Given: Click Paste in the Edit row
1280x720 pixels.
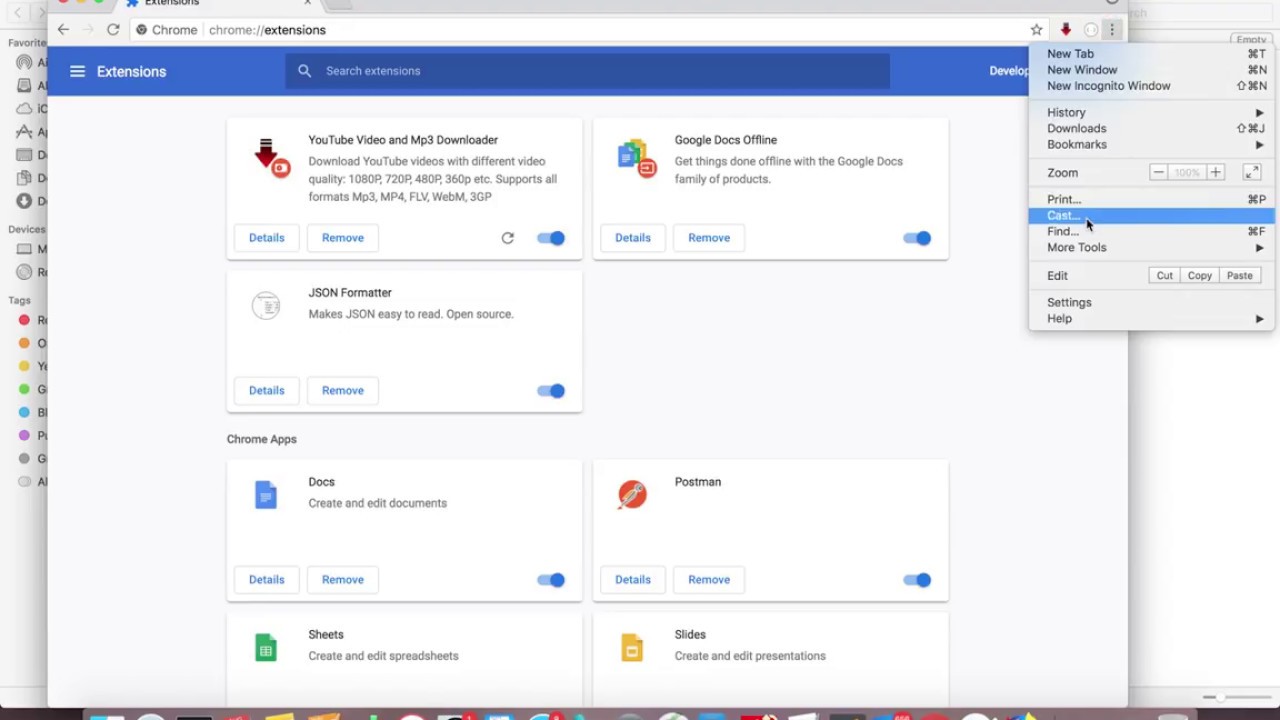Looking at the screenshot, I should 1240,276.
